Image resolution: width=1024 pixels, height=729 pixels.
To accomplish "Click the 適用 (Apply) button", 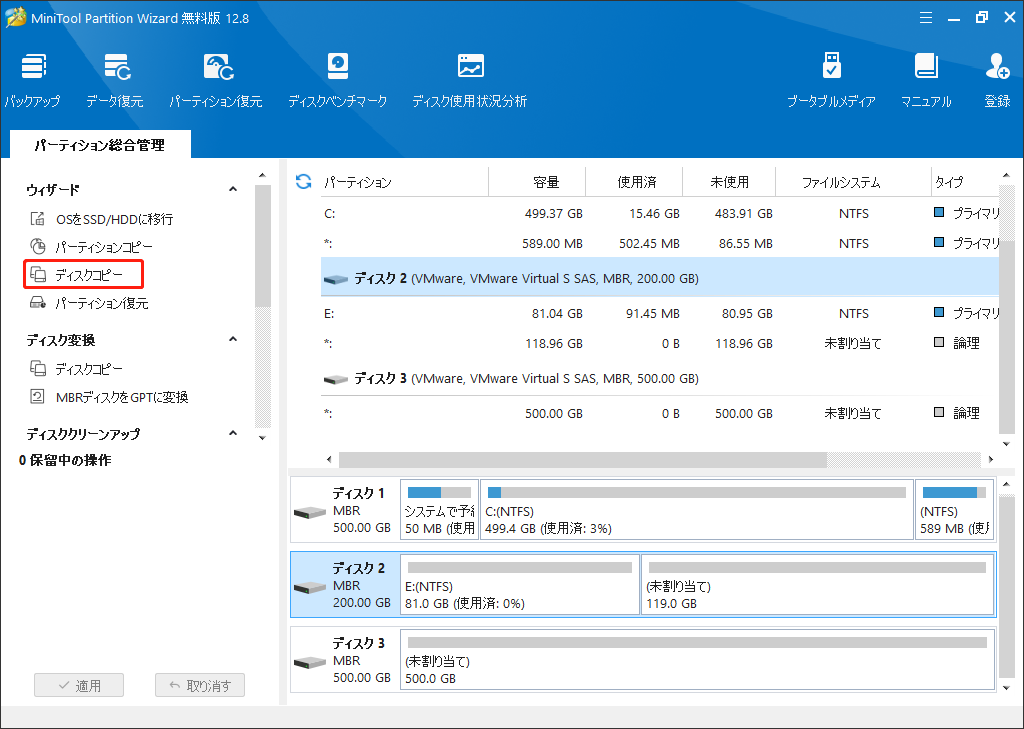I will tap(79, 685).
